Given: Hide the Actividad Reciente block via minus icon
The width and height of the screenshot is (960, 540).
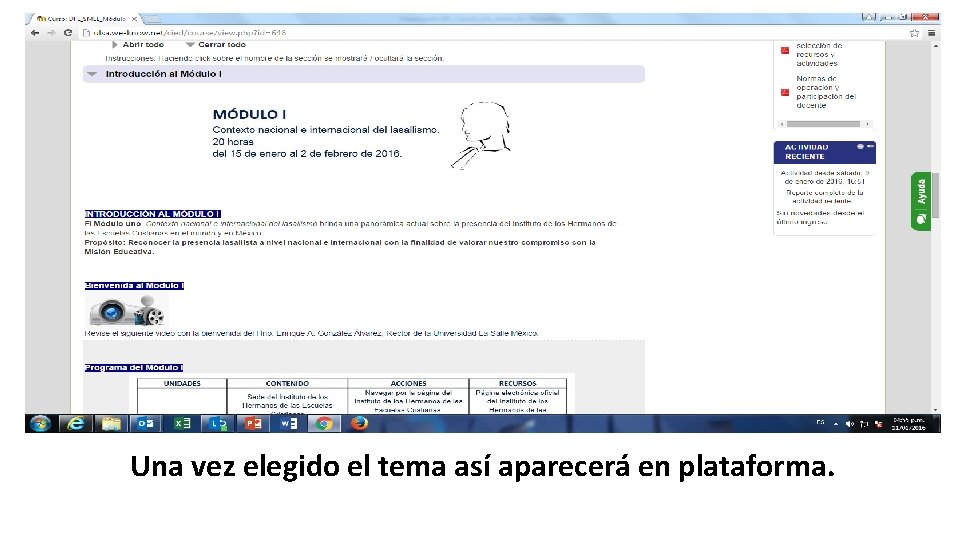Looking at the screenshot, I should click(870, 147).
